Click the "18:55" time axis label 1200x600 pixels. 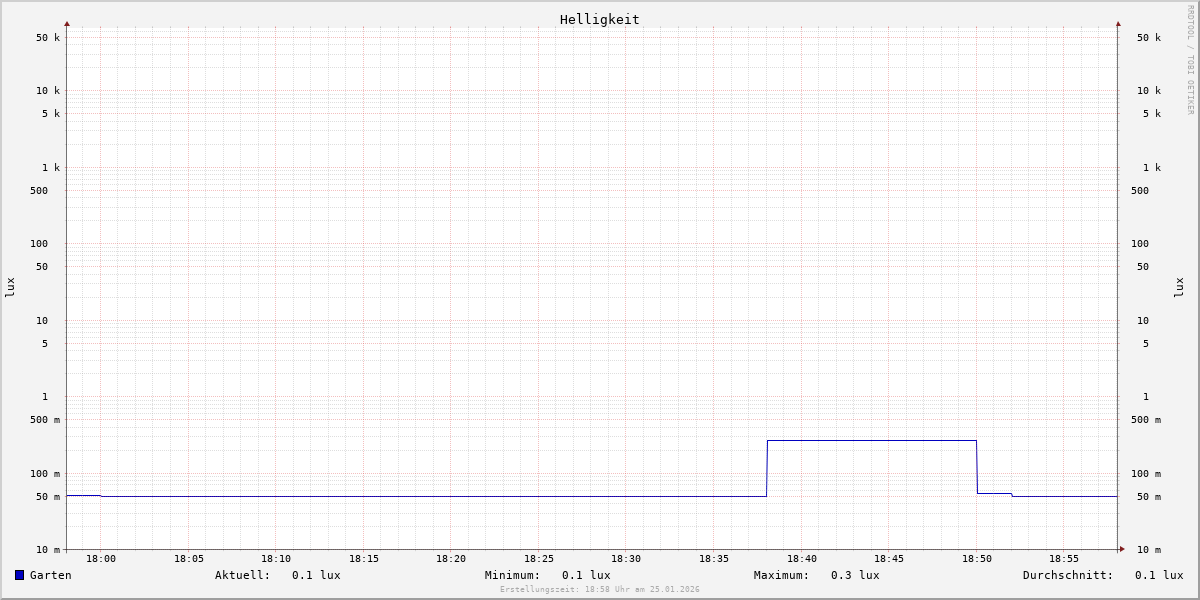[x=1064, y=559]
